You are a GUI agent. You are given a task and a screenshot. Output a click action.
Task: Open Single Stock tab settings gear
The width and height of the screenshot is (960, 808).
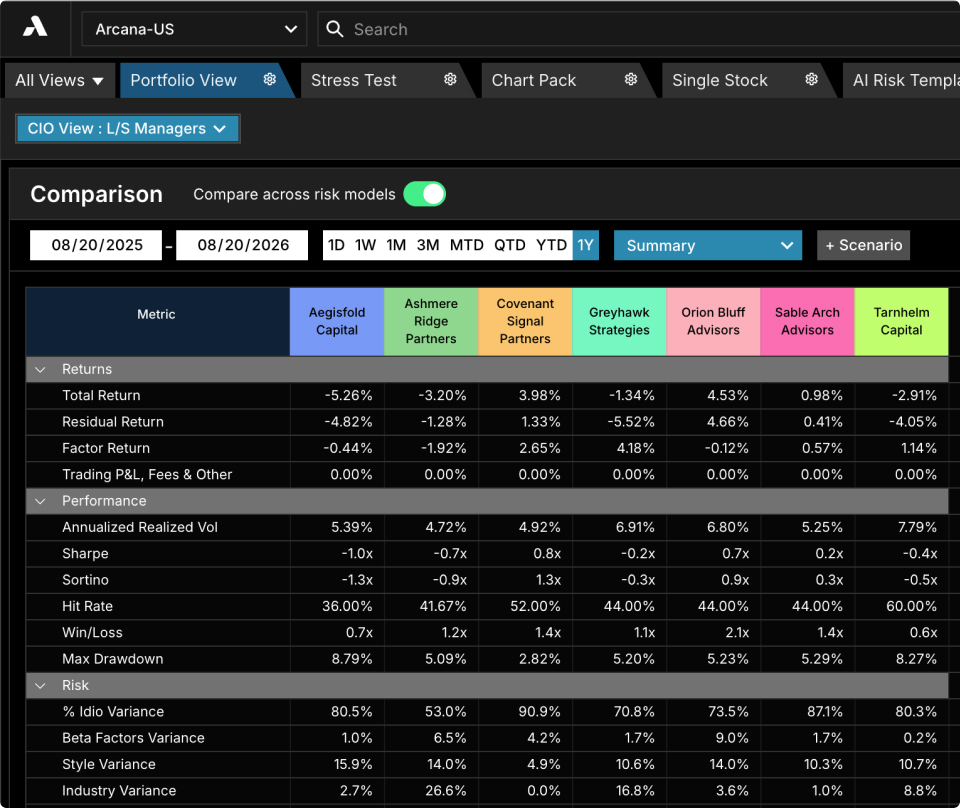(x=811, y=80)
